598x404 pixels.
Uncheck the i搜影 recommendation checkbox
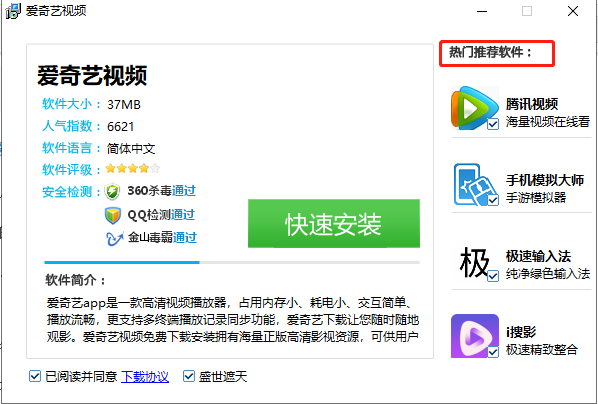[493, 352]
